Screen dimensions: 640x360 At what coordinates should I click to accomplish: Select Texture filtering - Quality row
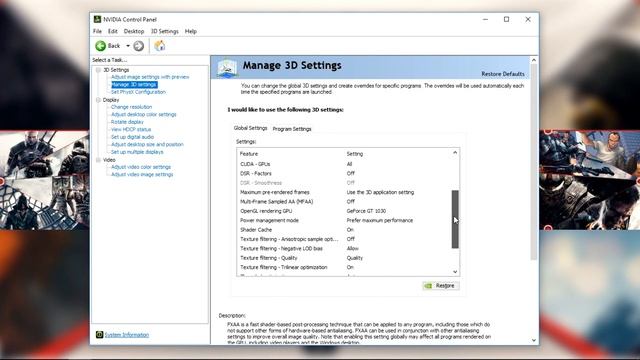[344, 258]
